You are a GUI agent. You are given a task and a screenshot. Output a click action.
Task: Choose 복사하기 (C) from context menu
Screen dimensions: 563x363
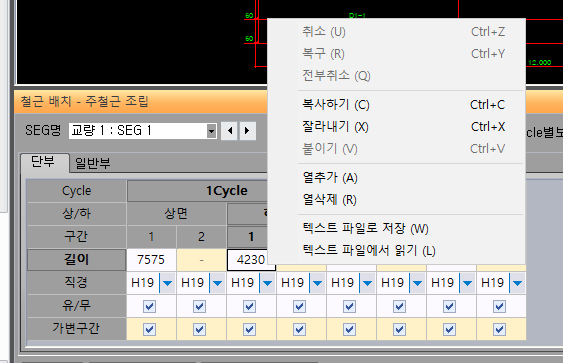point(396,104)
